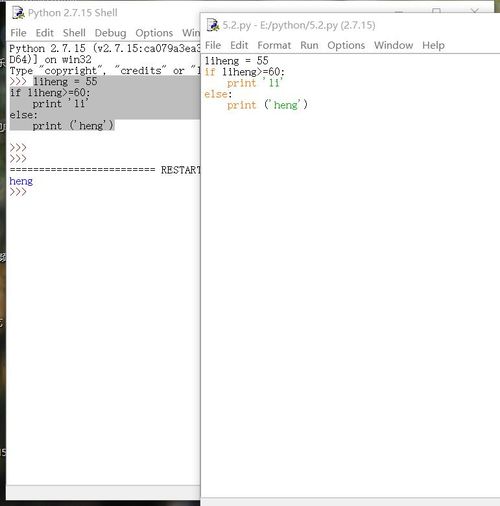500x506 pixels.
Task: Click the Python Shell window title icon
Action: pos(18,13)
